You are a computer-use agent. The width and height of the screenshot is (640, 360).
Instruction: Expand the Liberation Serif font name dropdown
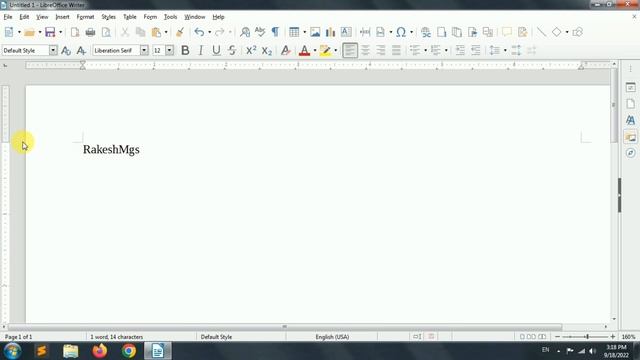pos(144,50)
